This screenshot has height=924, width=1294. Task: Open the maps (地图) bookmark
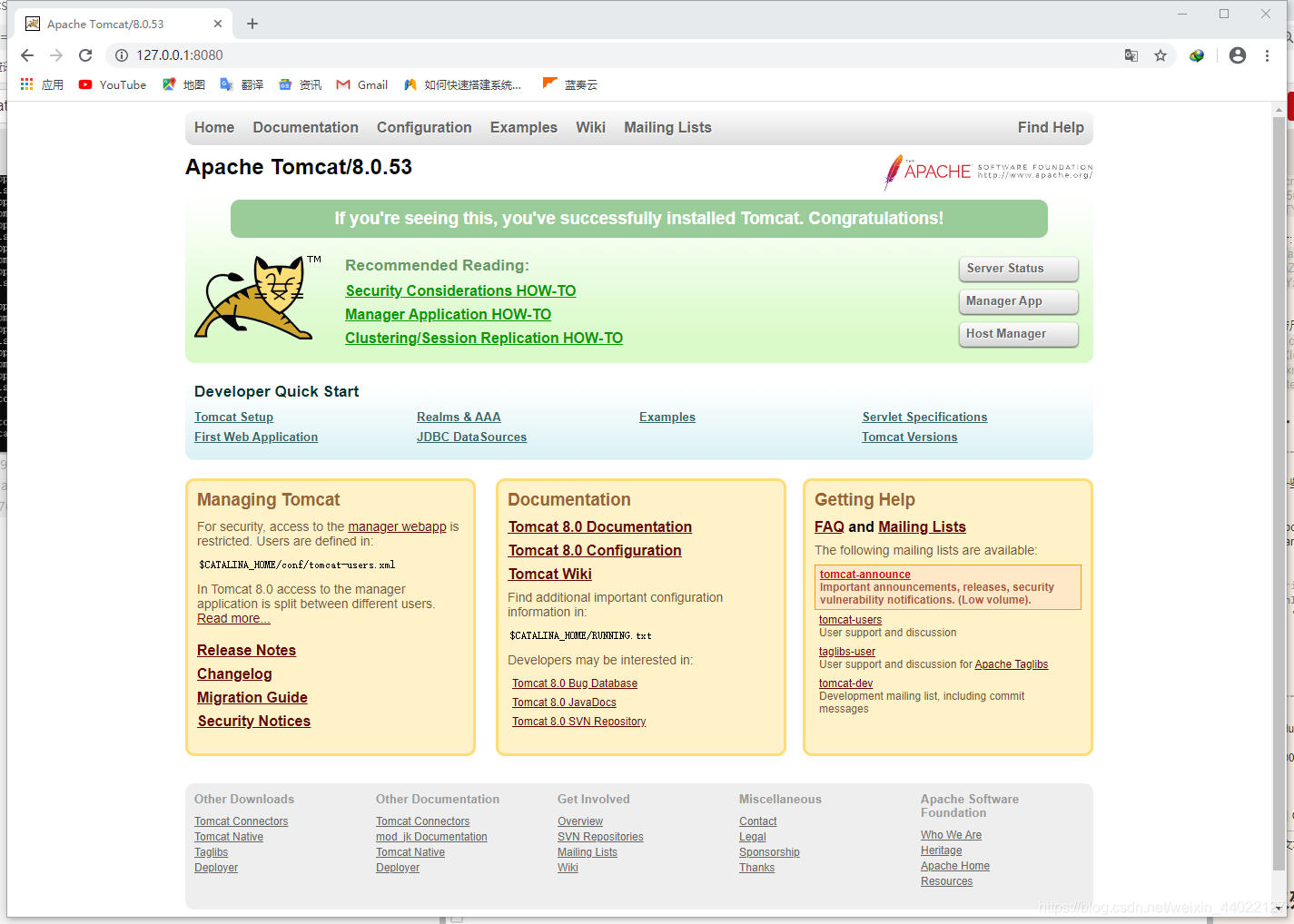[x=183, y=84]
